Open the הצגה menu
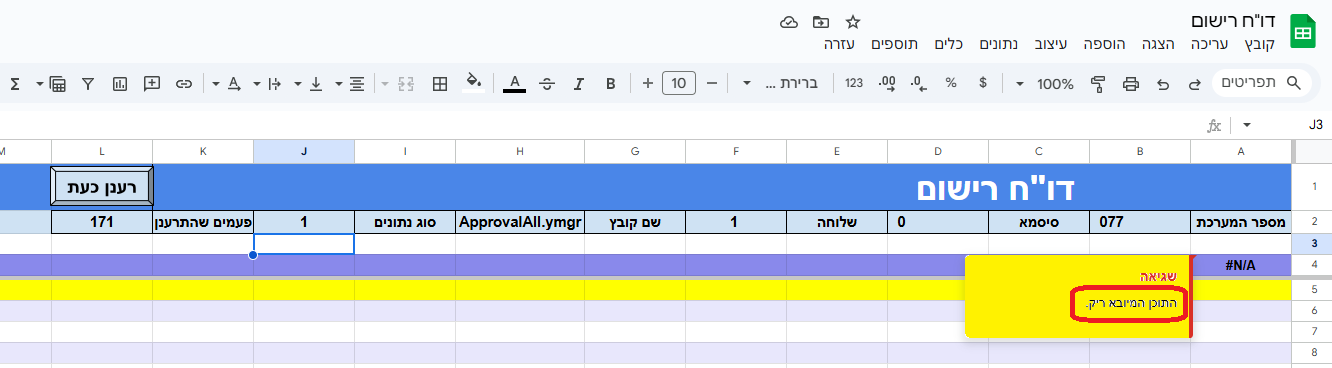The width and height of the screenshot is (1332, 368). (1158, 44)
